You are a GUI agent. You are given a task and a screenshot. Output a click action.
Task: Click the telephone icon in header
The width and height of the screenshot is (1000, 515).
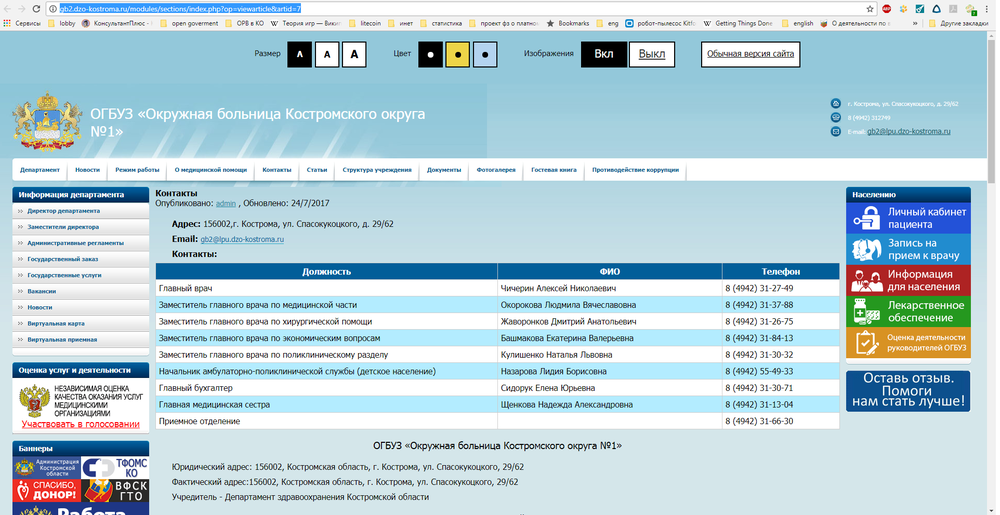(835, 117)
